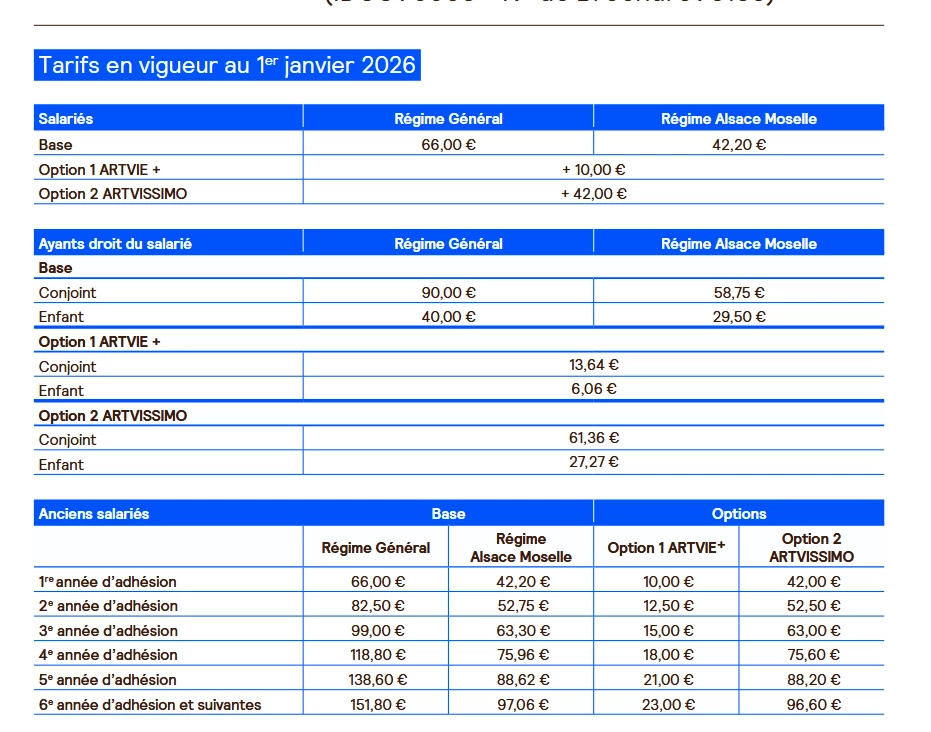Click the 42,20 € value in Salariés Base row

[739, 145]
